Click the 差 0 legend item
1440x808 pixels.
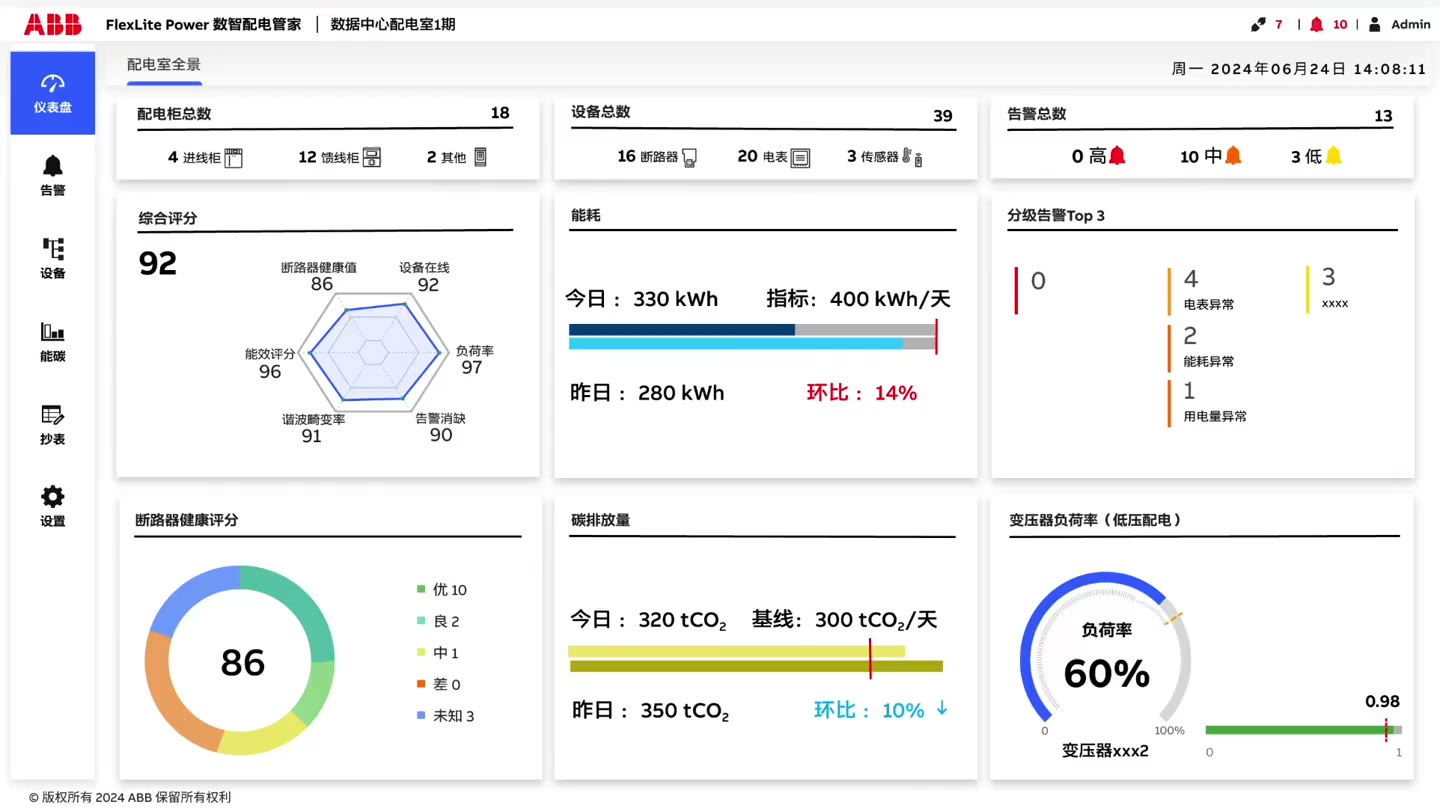click(x=439, y=684)
